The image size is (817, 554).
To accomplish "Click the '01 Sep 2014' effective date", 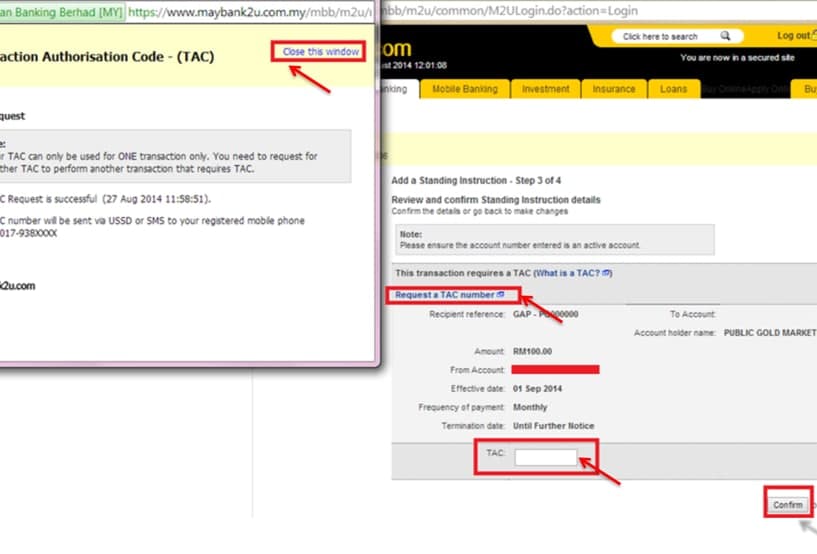I will click(537, 389).
